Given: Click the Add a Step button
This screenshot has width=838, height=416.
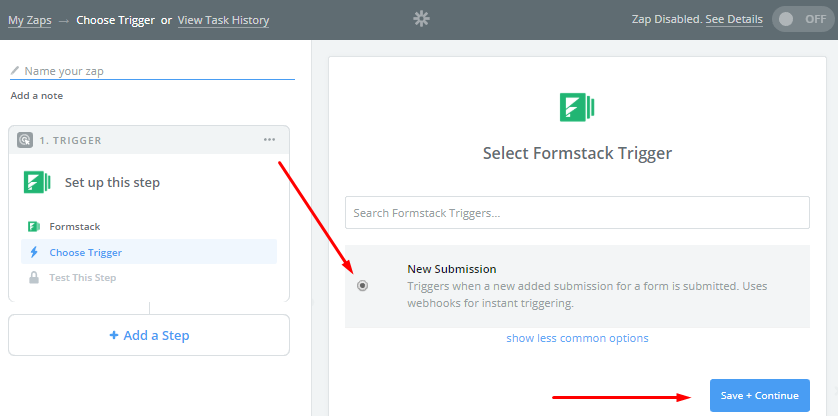Looking at the screenshot, I should pos(149,335).
